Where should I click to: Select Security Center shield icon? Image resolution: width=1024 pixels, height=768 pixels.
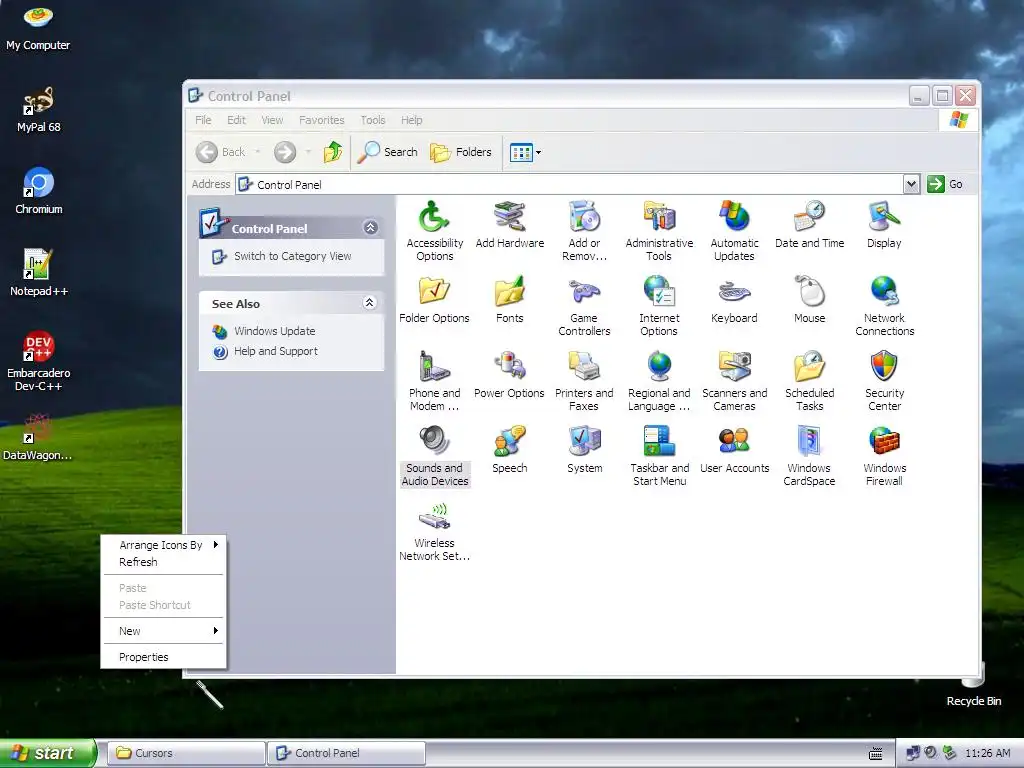point(884,381)
